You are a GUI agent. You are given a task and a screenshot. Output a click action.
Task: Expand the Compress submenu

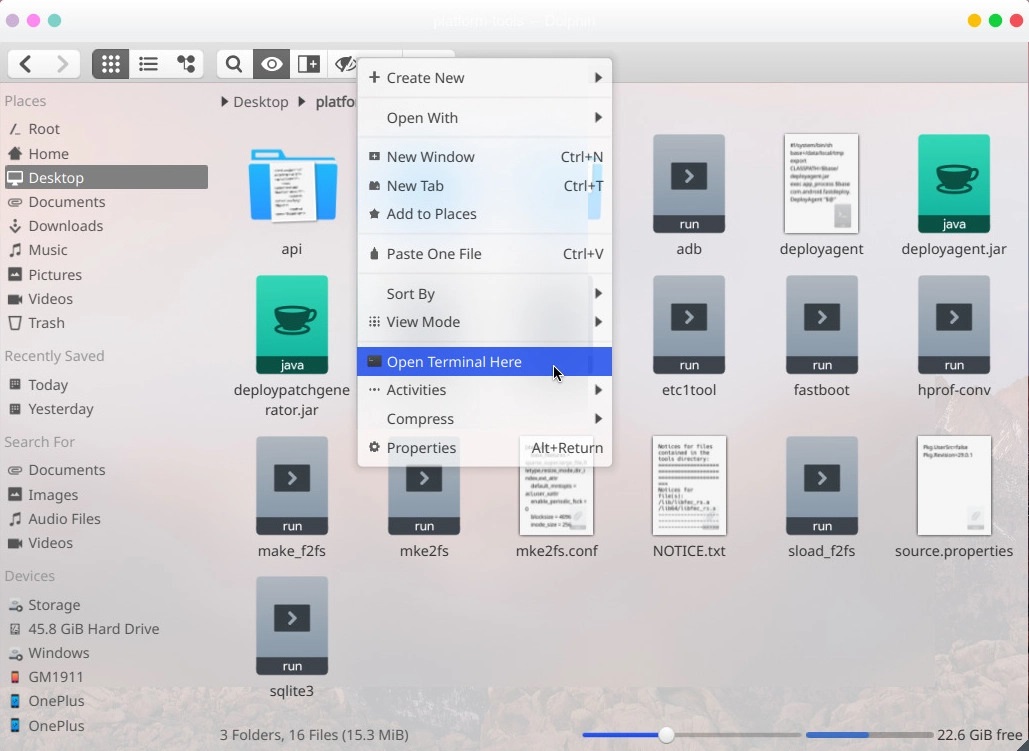(484, 419)
